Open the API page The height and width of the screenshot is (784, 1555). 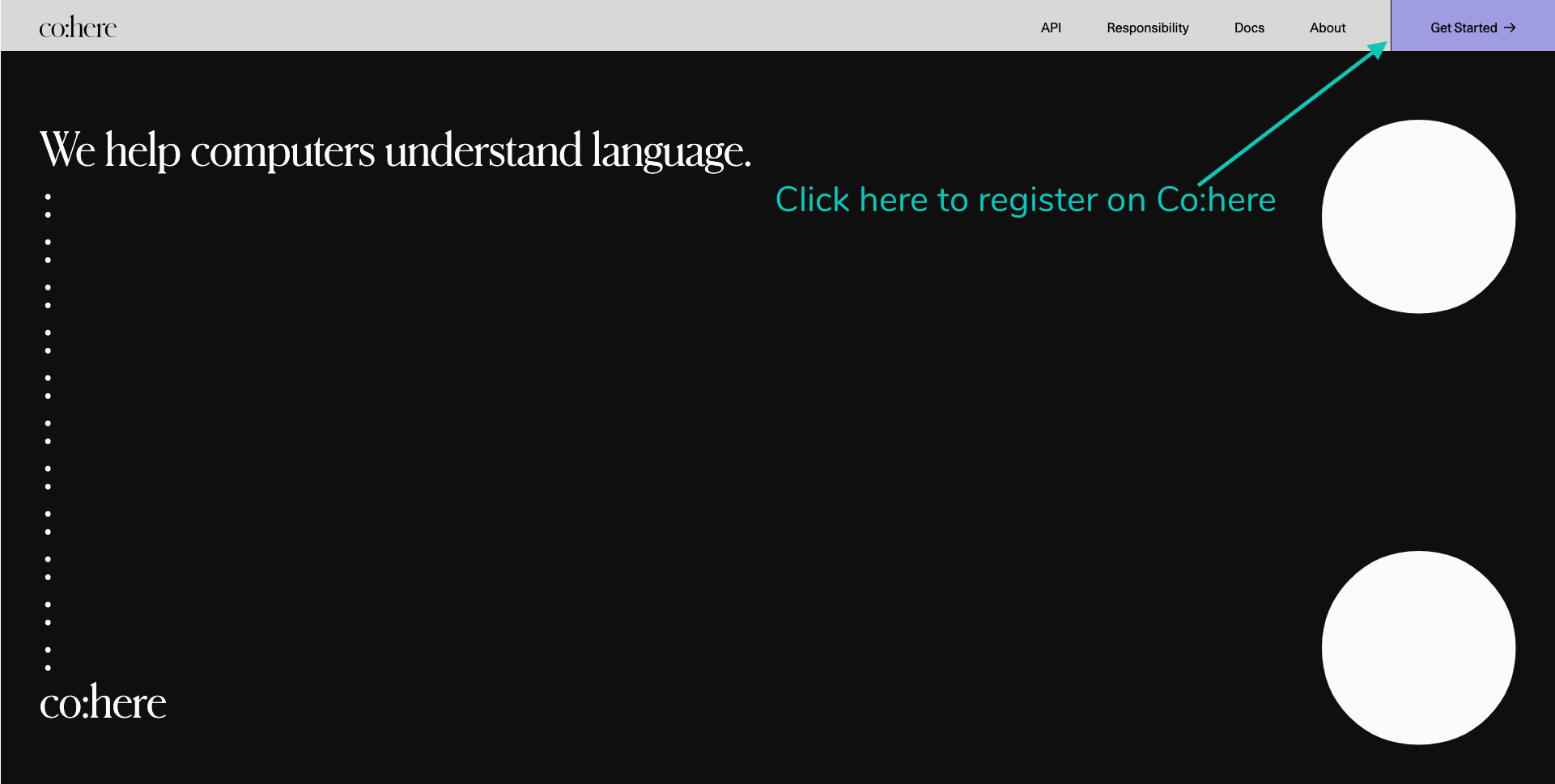coord(1051,28)
